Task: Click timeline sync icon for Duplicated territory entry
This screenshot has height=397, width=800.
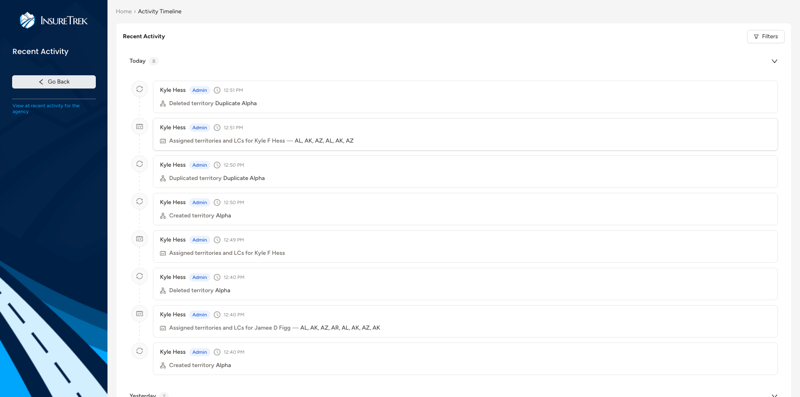Action: pyautogui.click(x=139, y=164)
